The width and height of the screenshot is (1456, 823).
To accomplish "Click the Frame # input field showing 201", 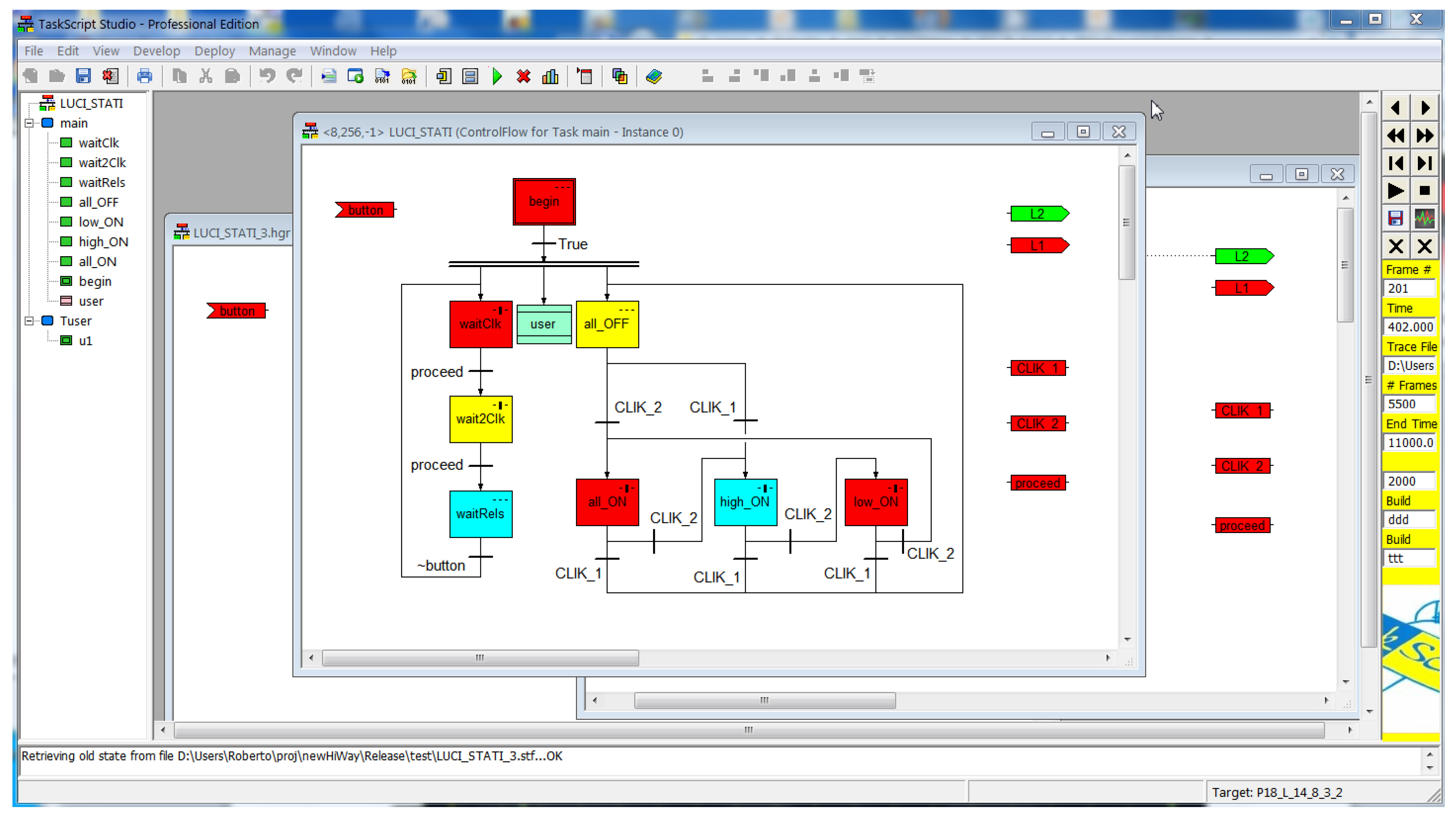I will click(1410, 288).
